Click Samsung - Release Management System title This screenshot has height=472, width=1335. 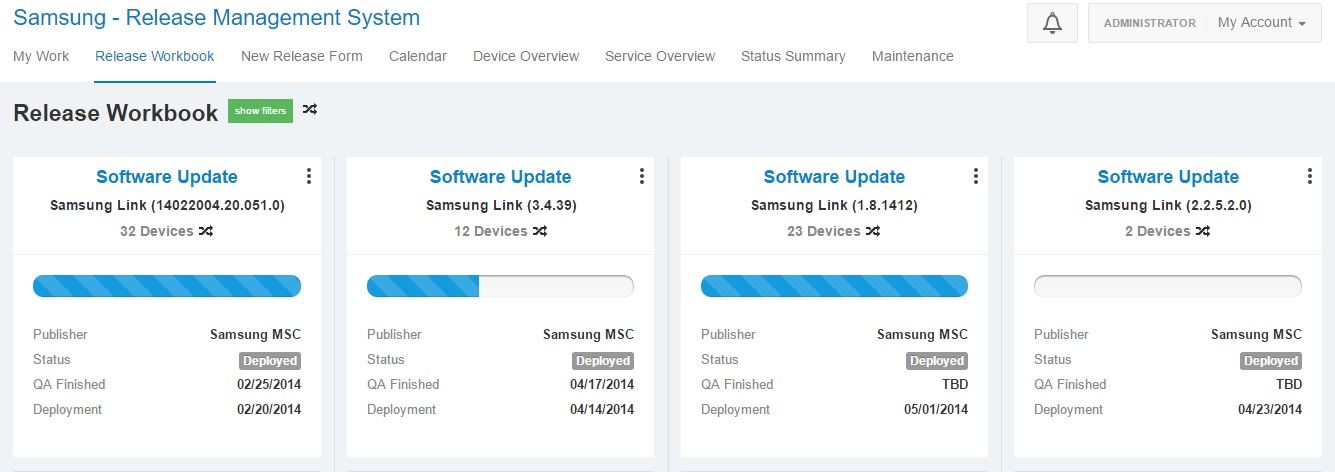coord(217,17)
